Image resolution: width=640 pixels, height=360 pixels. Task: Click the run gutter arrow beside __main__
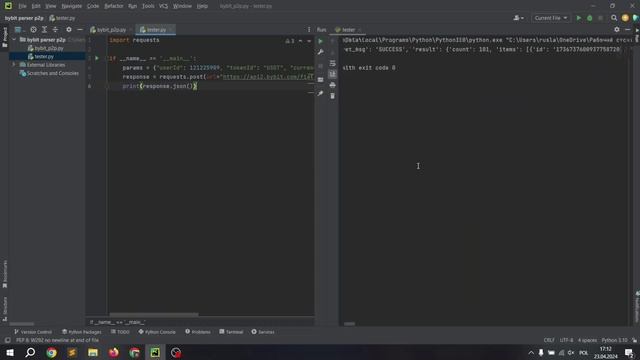pos(97,58)
